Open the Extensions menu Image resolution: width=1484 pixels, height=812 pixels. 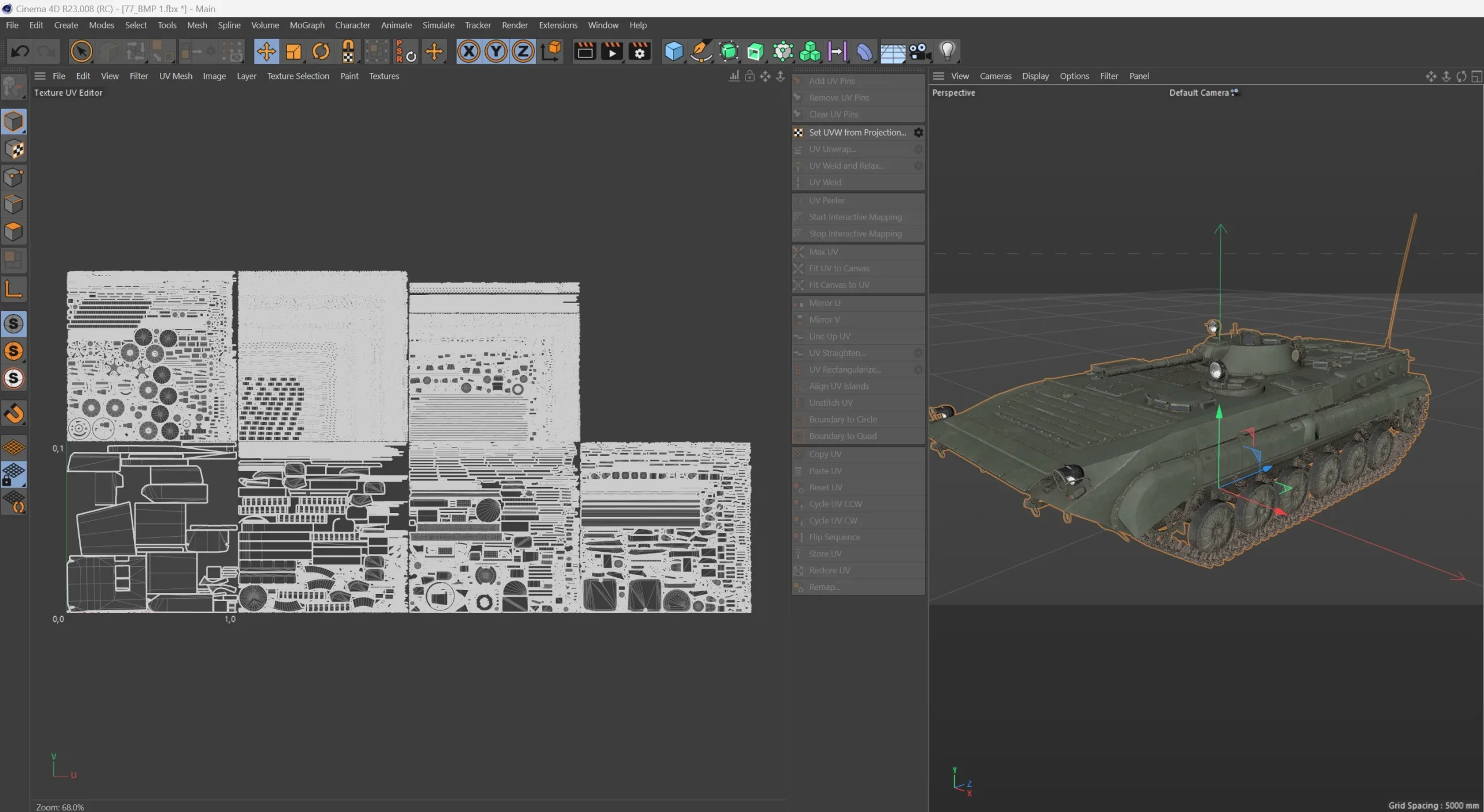pos(558,26)
